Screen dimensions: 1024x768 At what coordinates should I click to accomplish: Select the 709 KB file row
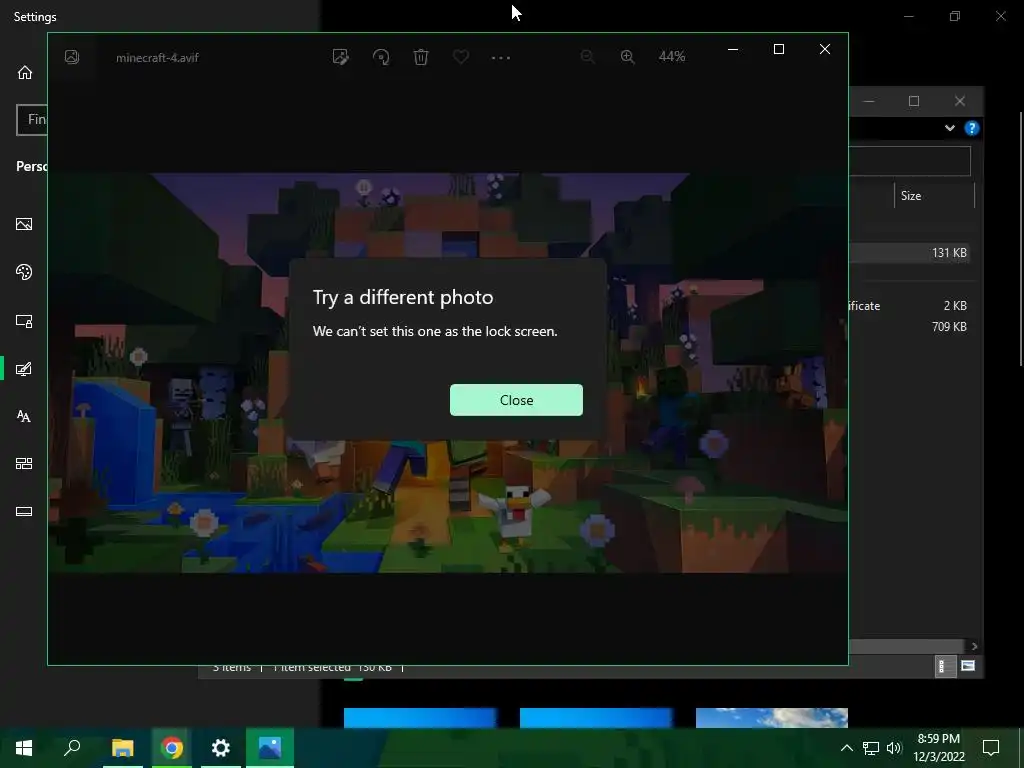coord(909,327)
